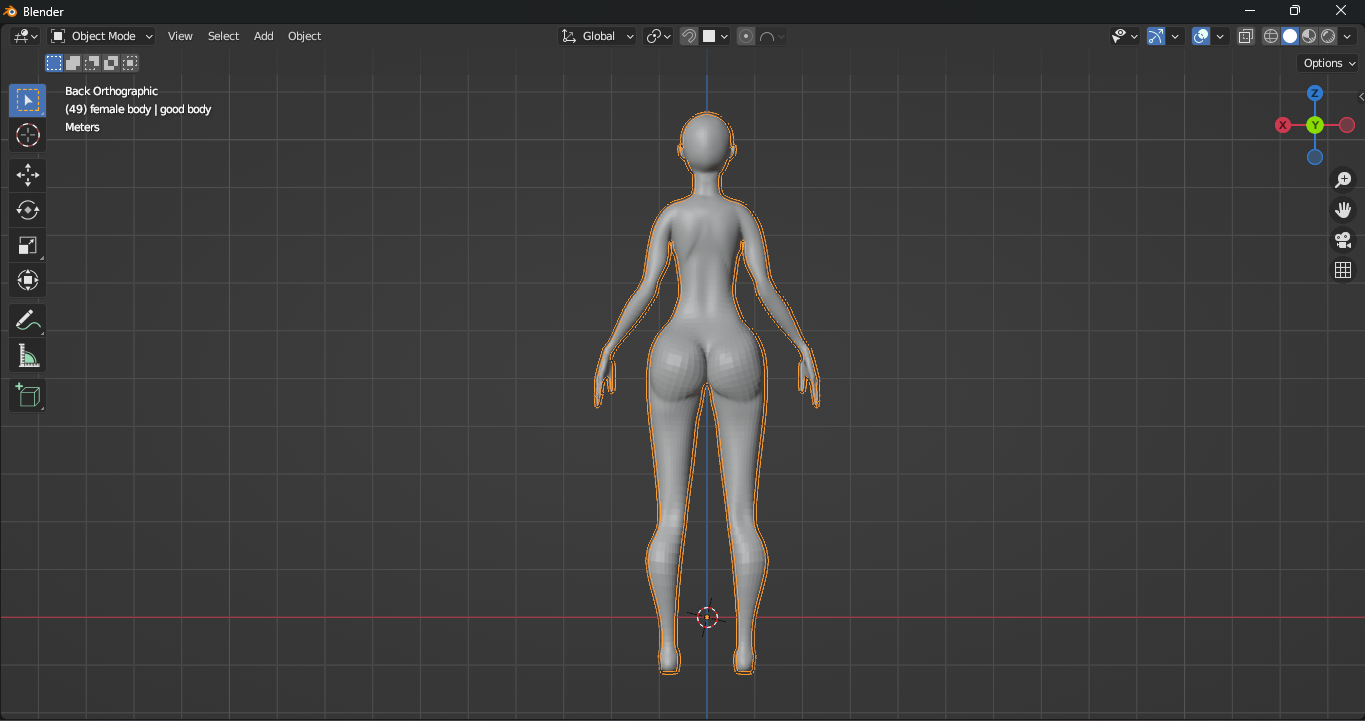Choose the Annotate pencil tool
The image size is (1365, 721).
[x=28, y=321]
